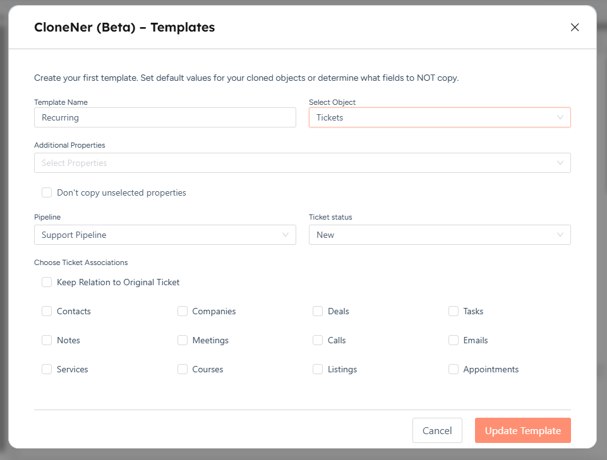The height and width of the screenshot is (460, 607).
Task: Open the Select Object dropdown
Action: 439,117
